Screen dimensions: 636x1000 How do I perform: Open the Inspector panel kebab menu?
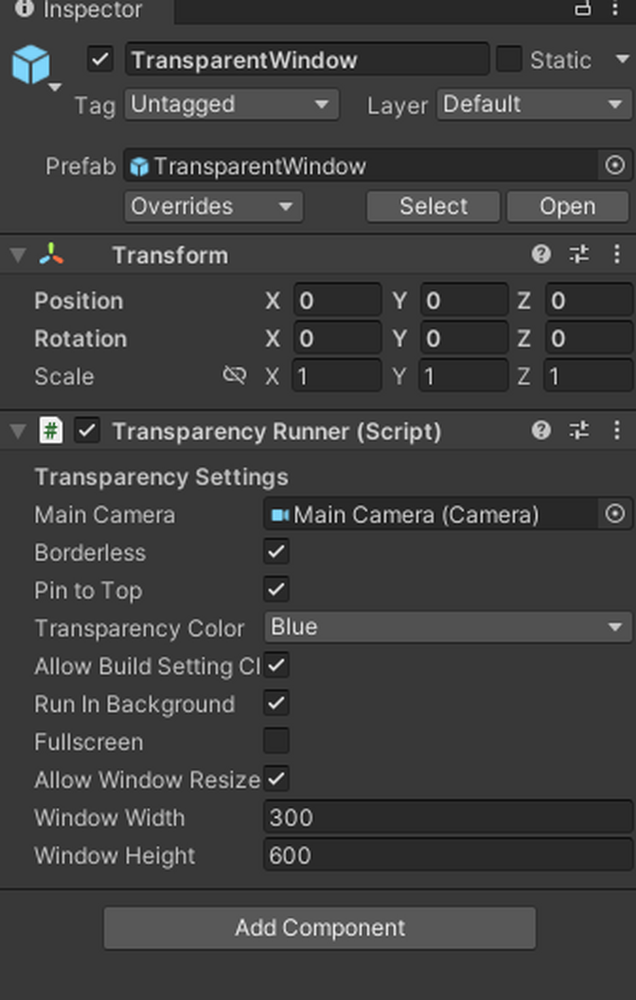615,8
